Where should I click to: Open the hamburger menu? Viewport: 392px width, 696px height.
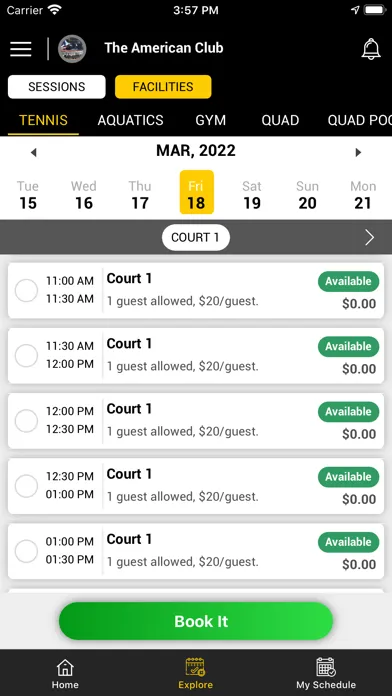tap(21, 49)
